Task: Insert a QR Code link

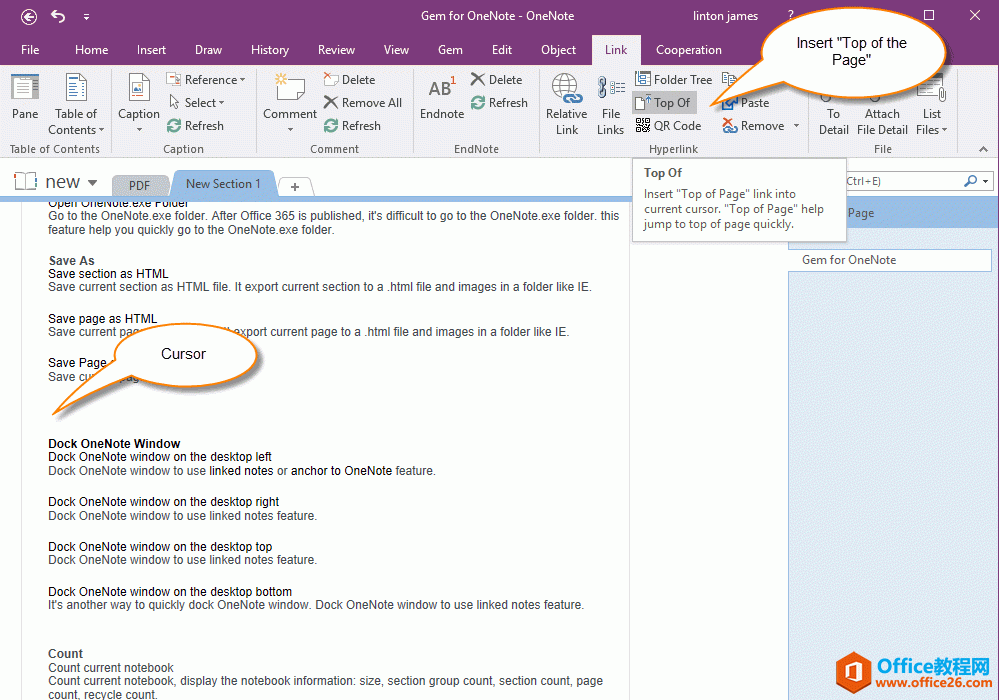Action: 668,125
